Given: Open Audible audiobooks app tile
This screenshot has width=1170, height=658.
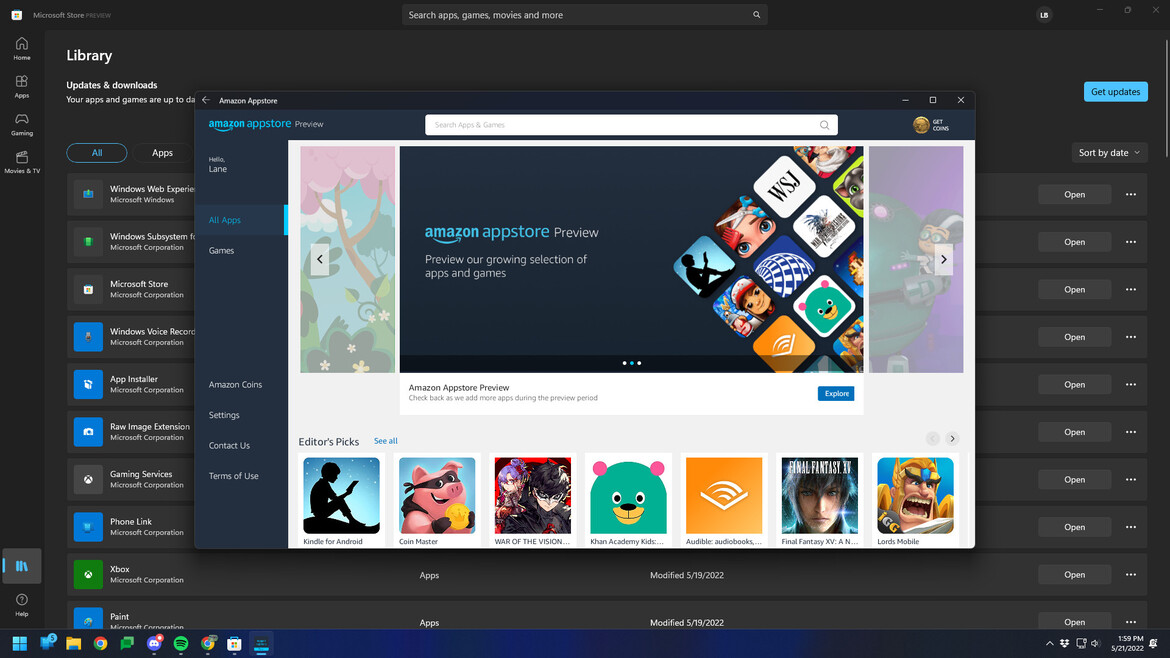Looking at the screenshot, I should 724,501.
